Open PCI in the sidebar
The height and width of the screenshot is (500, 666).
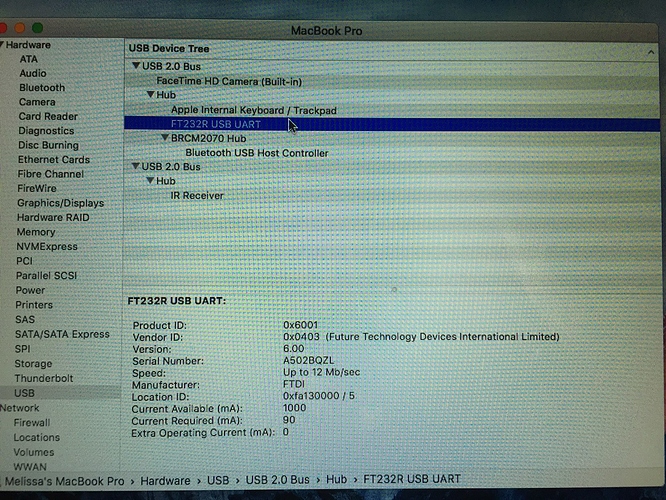click(24, 261)
